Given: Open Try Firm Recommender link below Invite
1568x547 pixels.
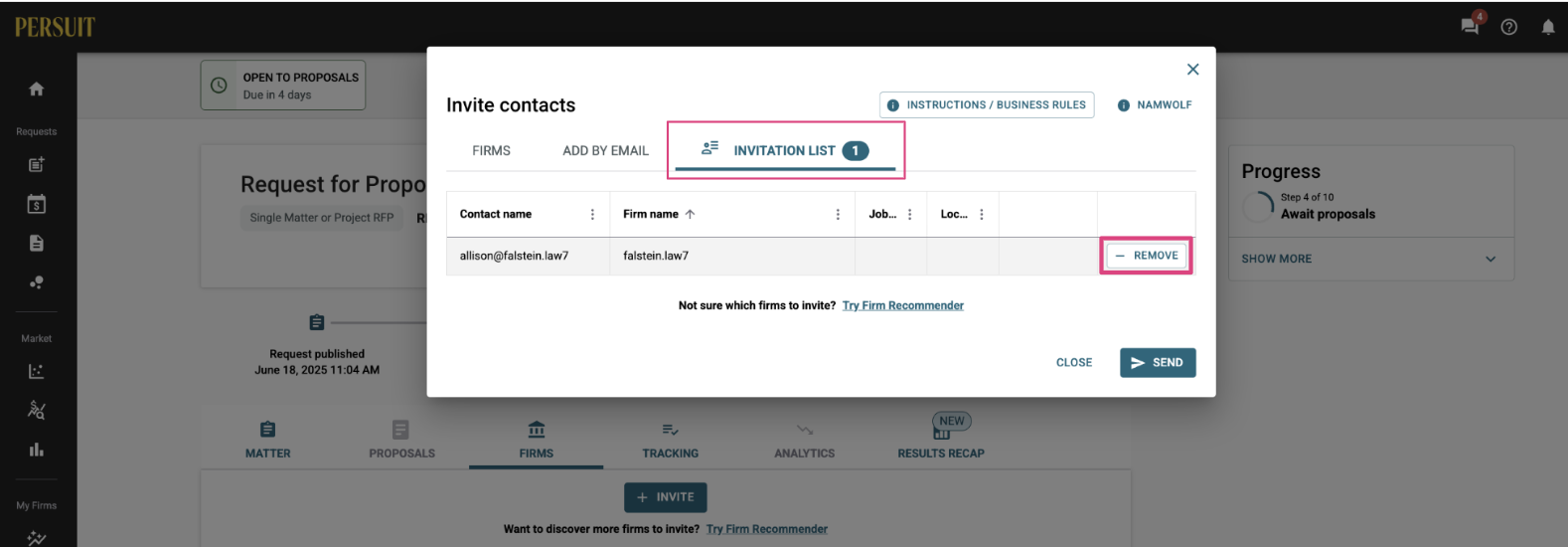Looking at the screenshot, I should click(x=766, y=529).
